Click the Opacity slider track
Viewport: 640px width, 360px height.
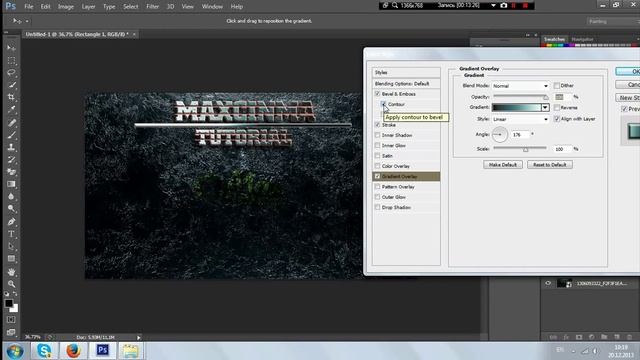(520, 96)
